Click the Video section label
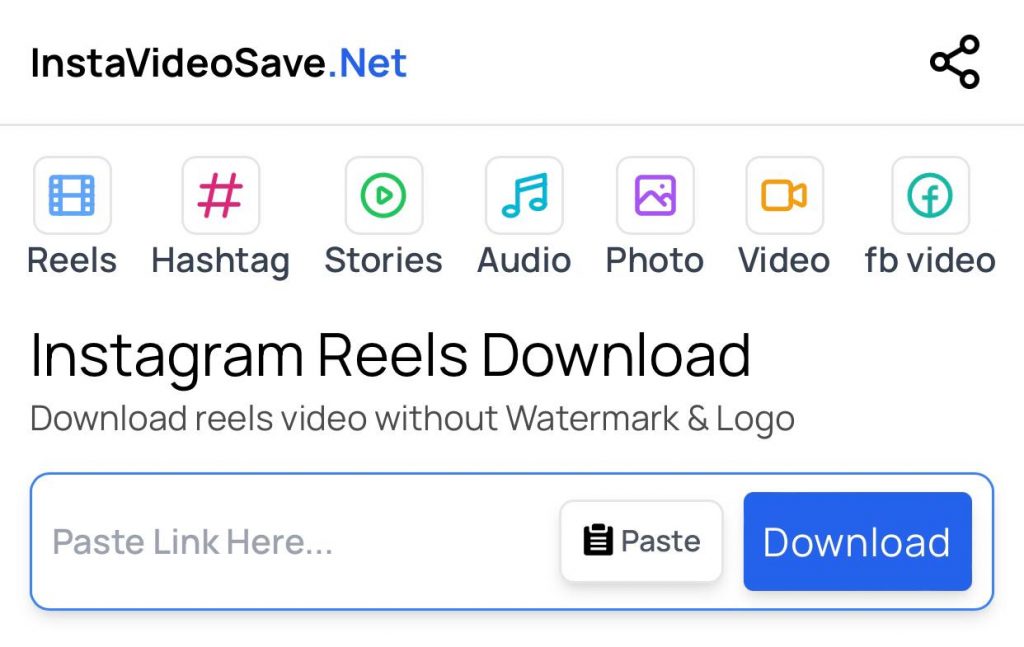Viewport: 1024px width, 647px height. coord(784,261)
